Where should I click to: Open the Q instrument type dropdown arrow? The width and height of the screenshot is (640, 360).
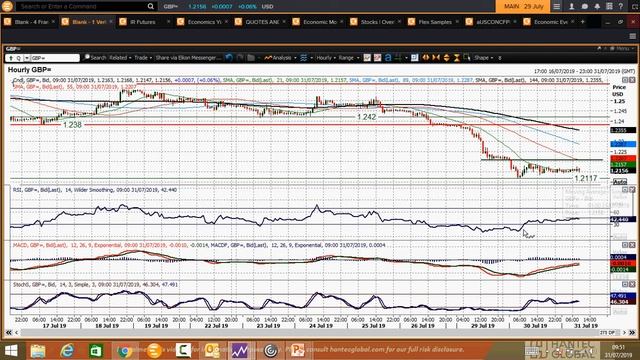tap(27, 58)
